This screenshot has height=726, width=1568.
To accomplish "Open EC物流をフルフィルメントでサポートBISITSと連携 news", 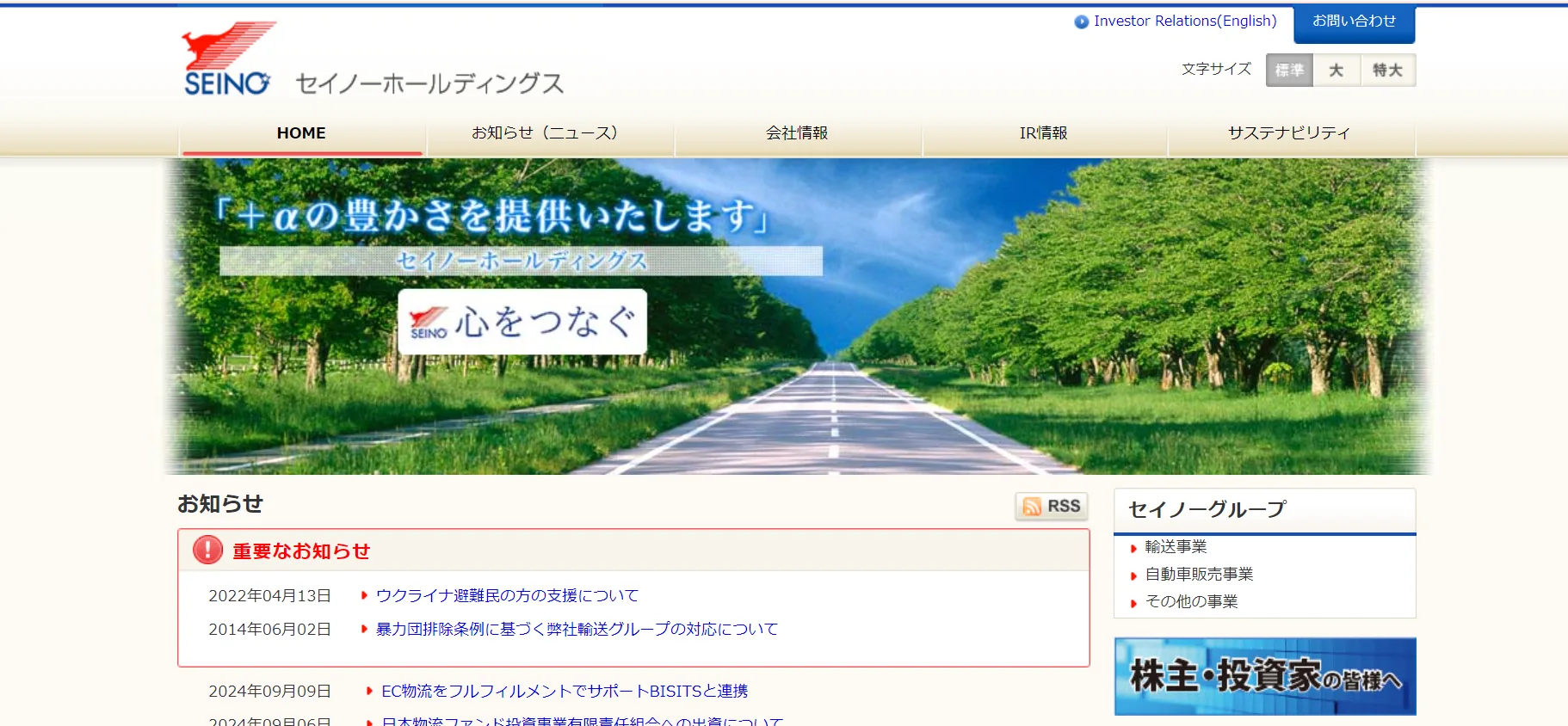I will point(565,691).
